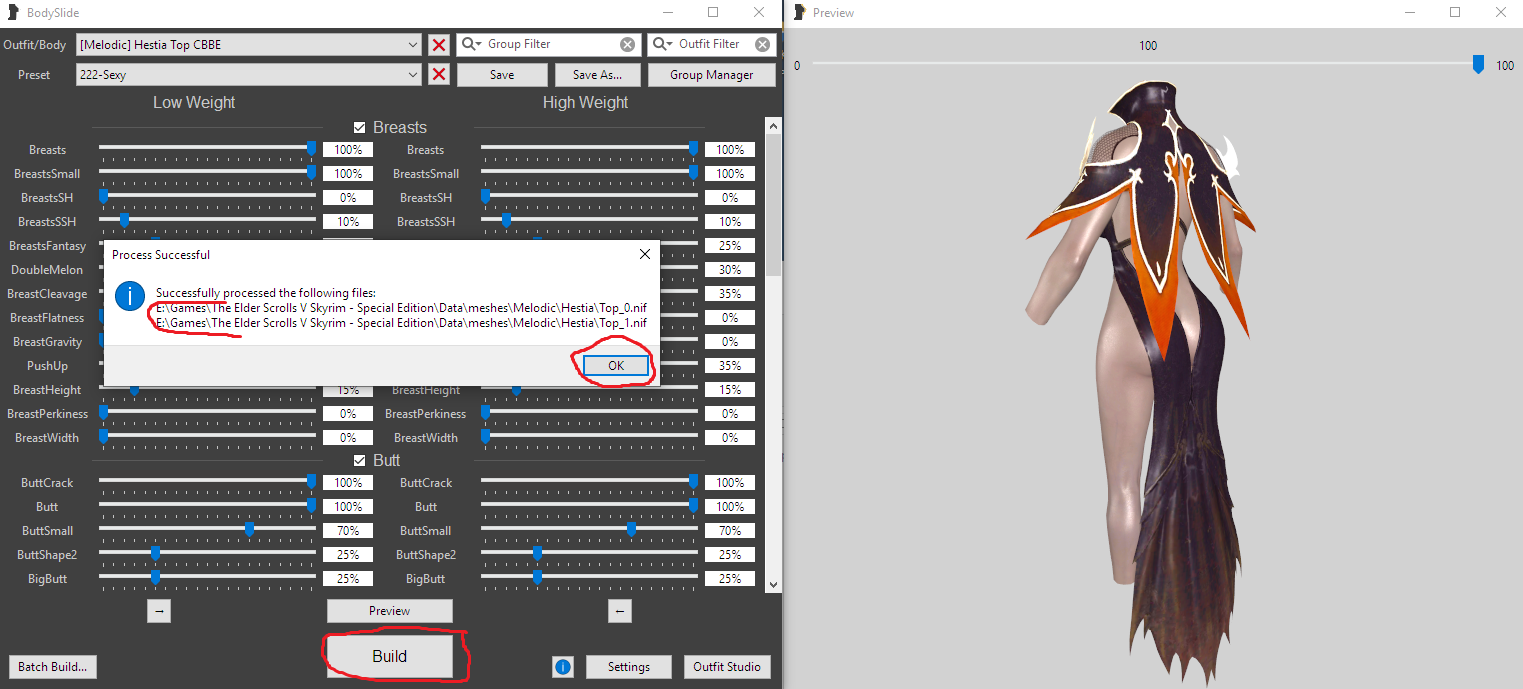1523x689 pixels.
Task: Click the Group Filter magnifier icon
Action: (x=470, y=45)
